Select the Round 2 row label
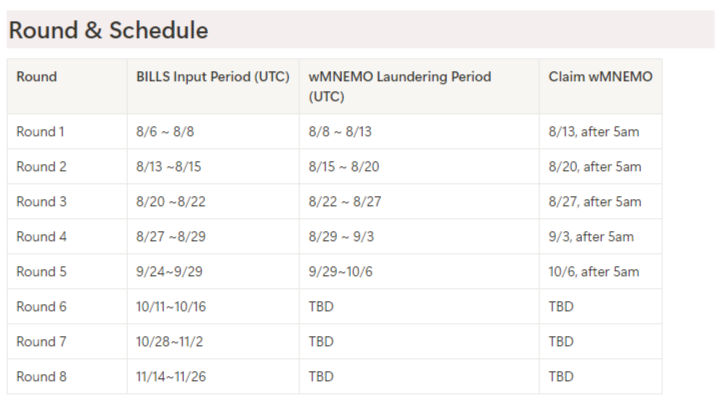725x401 pixels. tap(41, 167)
